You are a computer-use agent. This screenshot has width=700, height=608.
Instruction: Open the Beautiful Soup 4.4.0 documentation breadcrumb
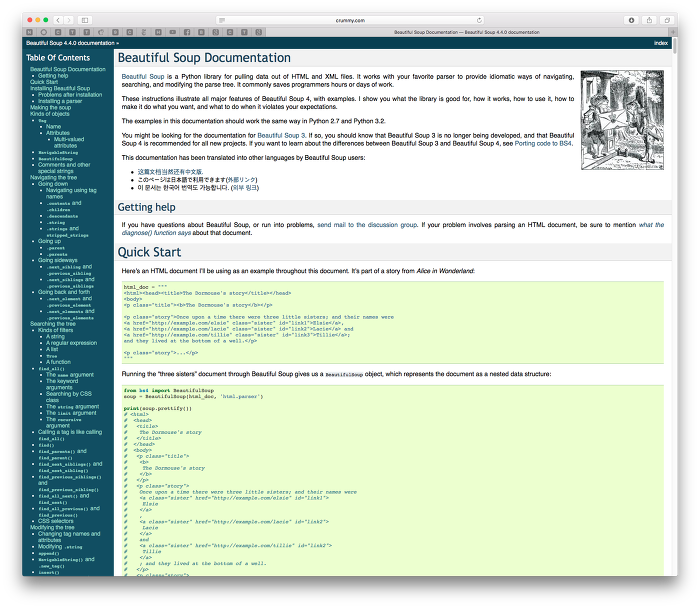coord(71,43)
